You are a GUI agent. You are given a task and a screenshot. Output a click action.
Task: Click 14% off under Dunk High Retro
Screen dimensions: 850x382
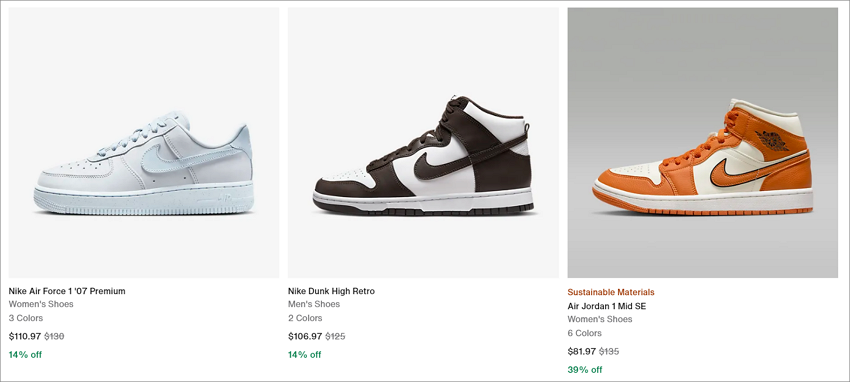click(x=305, y=354)
